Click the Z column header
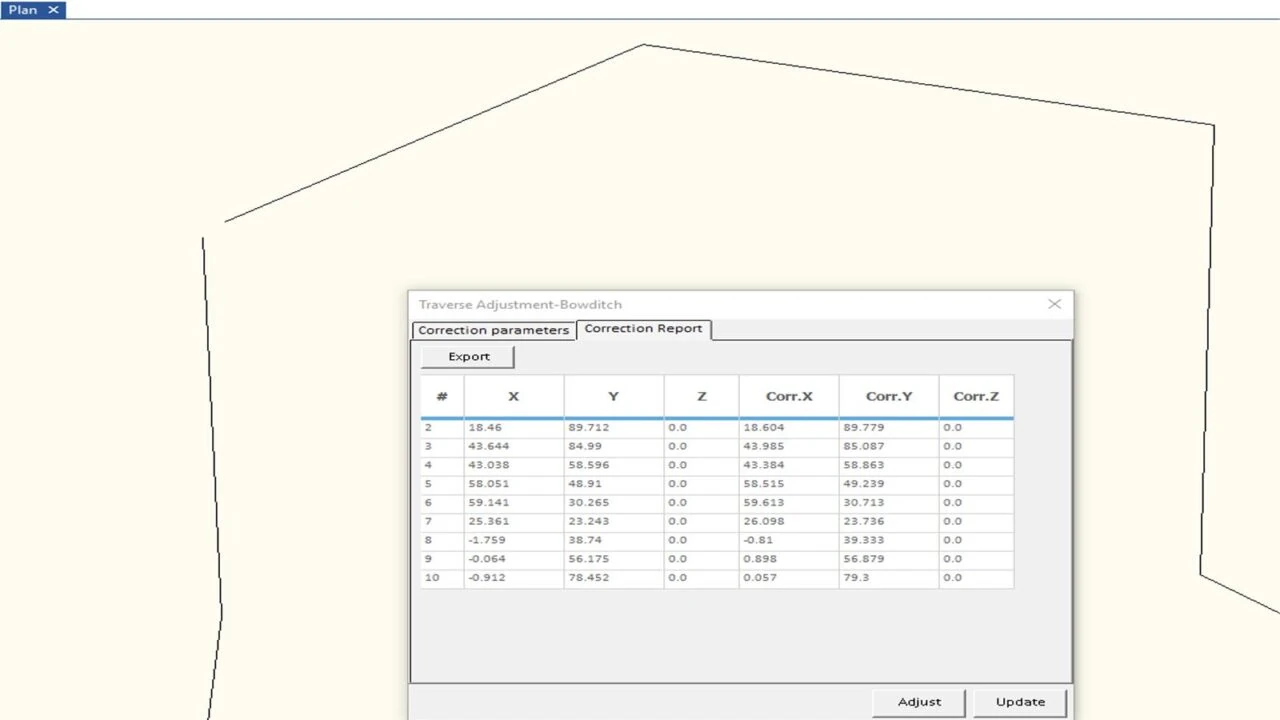1280x720 pixels. click(701, 396)
